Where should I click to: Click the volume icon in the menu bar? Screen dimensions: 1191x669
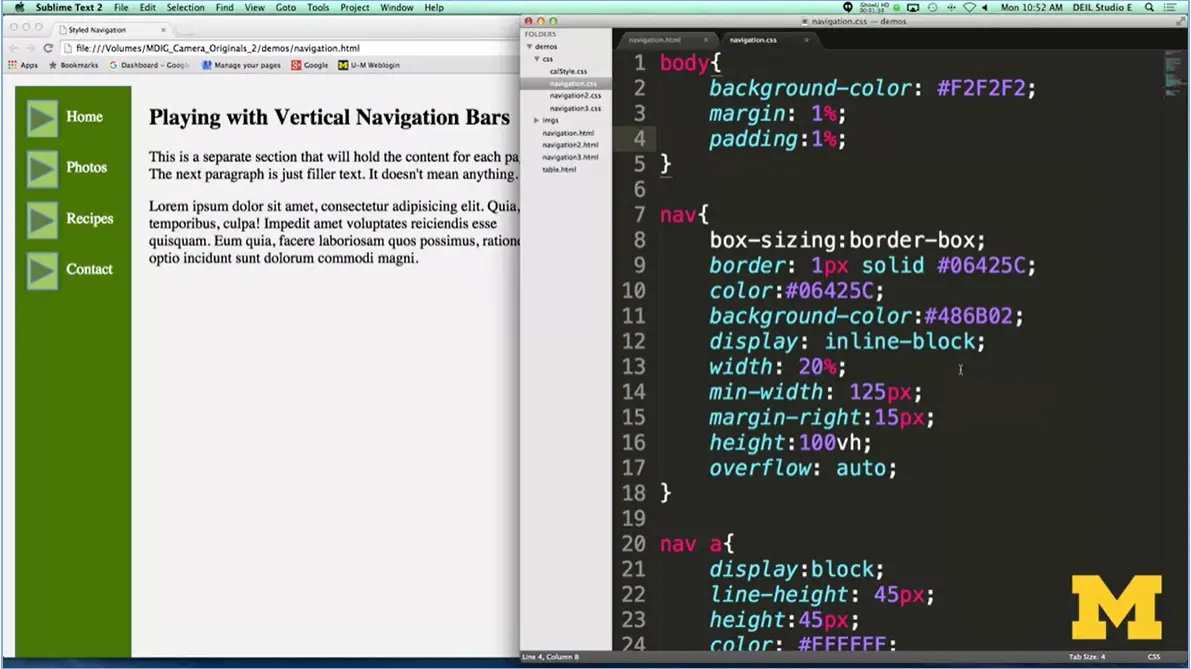click(985, 7)
